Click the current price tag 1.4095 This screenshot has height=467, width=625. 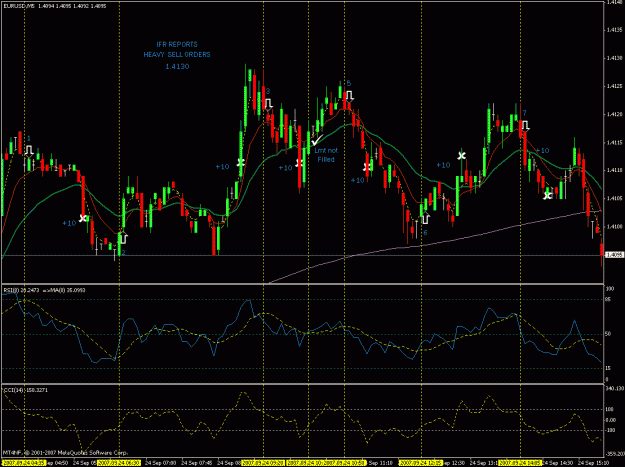pos(614,255)
